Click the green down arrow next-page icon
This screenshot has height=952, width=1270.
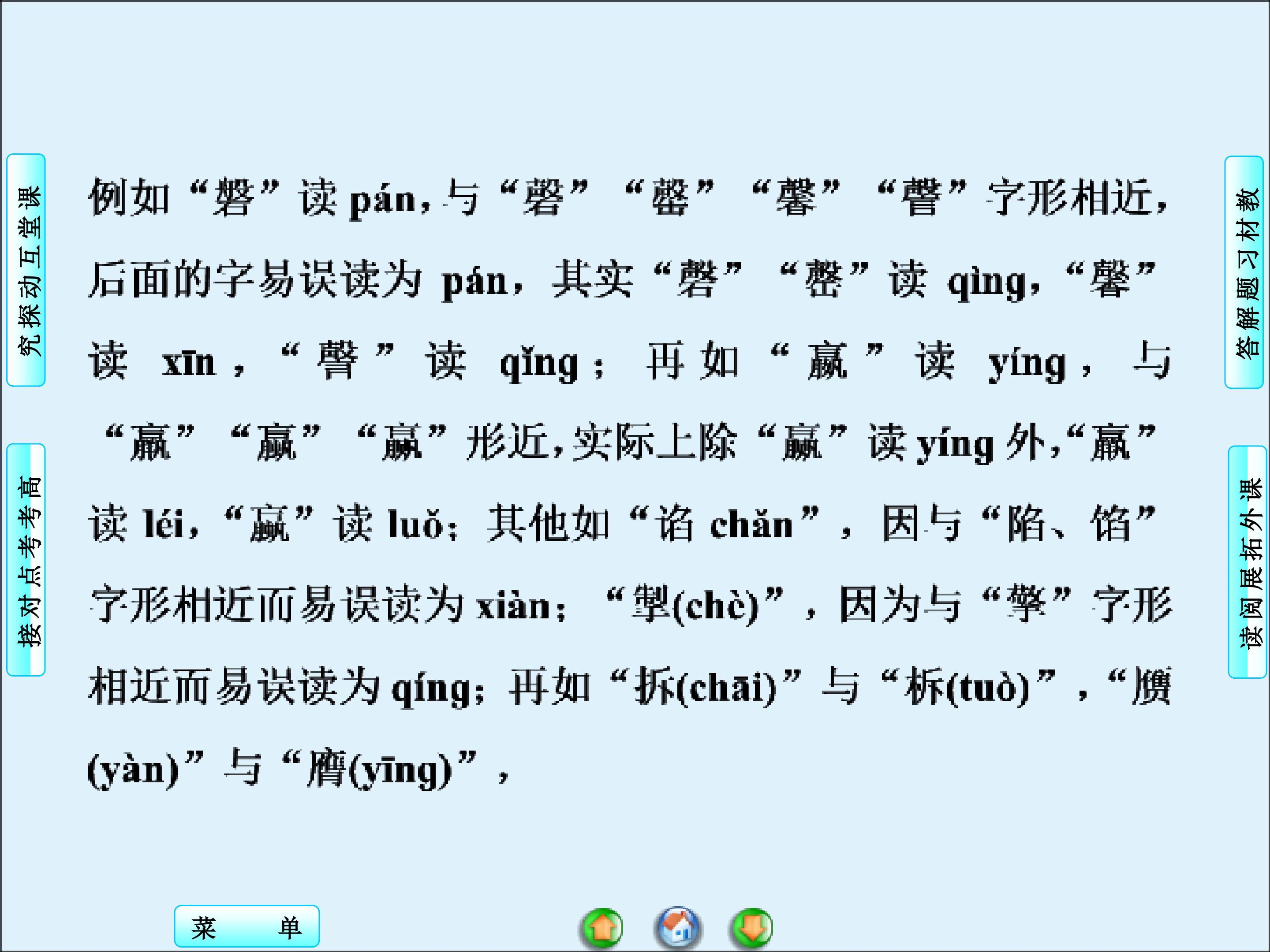point(752,927)
